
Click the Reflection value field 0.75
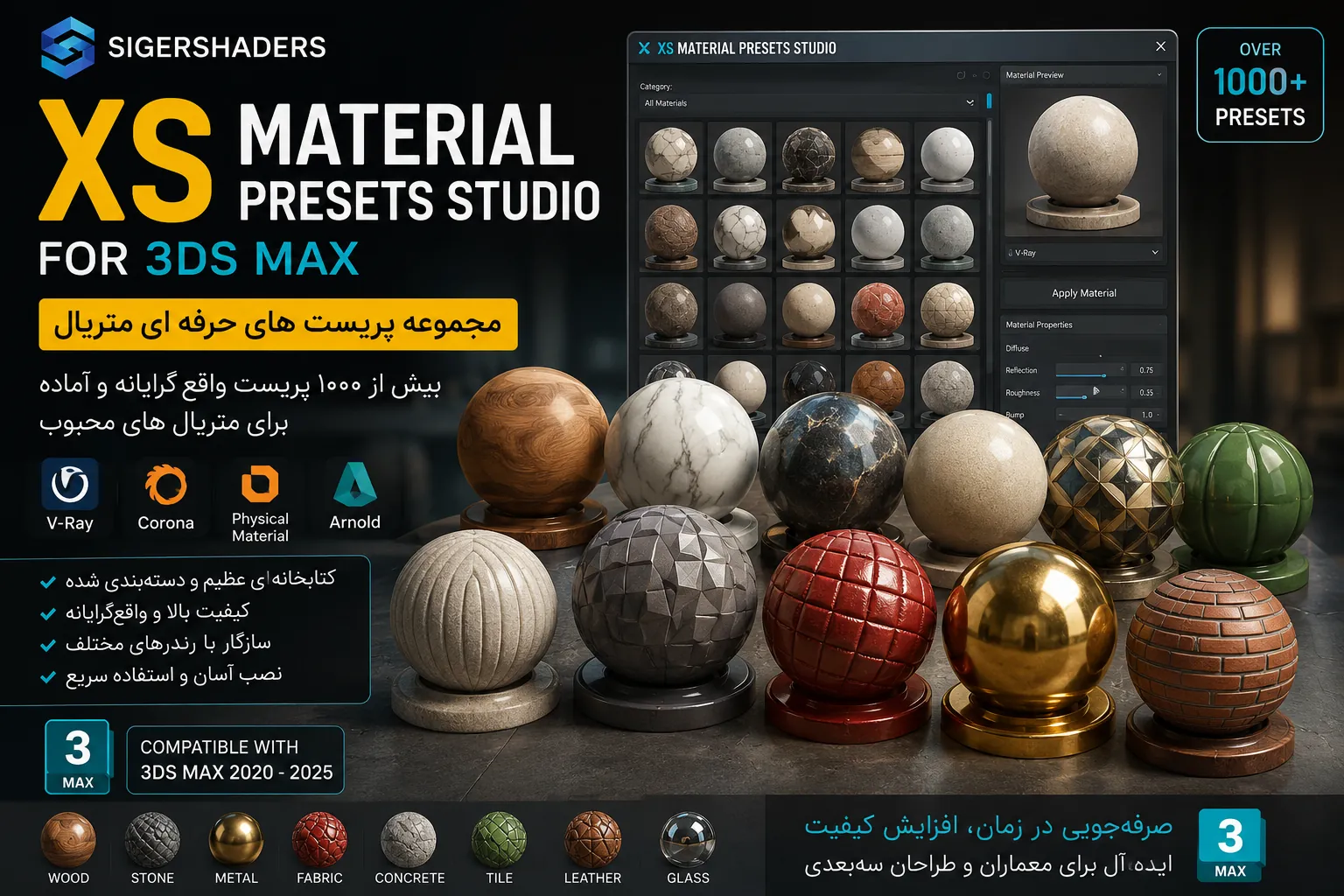pos(1146,370)
